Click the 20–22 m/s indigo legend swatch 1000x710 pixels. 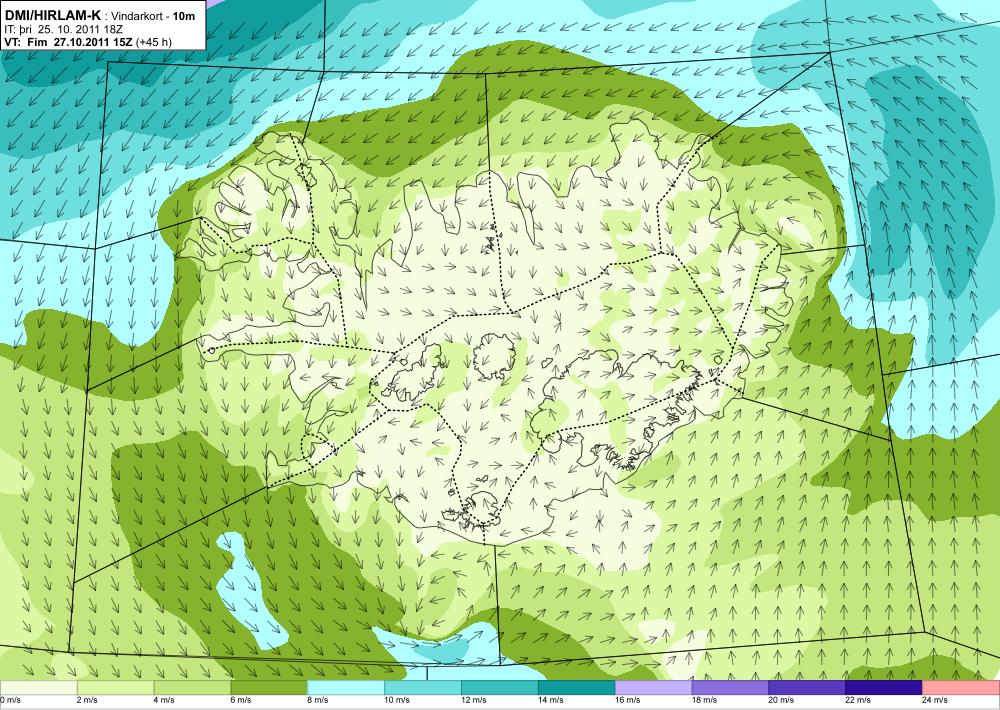click(x=807, y=688)
